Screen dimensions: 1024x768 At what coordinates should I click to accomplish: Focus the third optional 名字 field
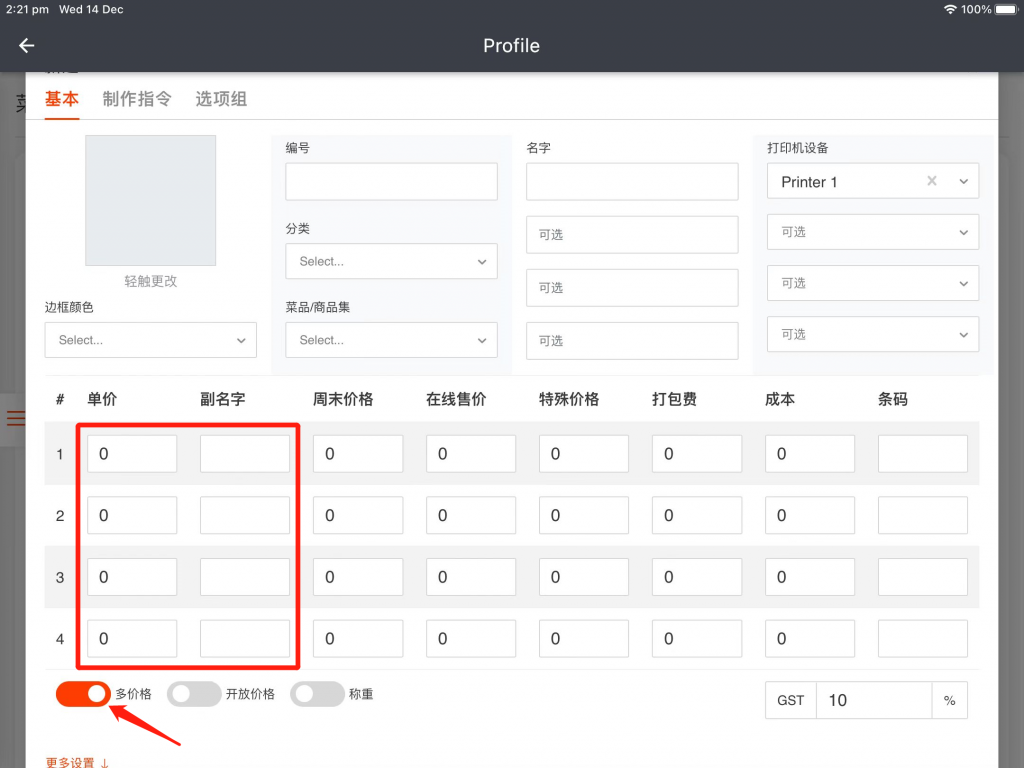[x=632, y=341]
